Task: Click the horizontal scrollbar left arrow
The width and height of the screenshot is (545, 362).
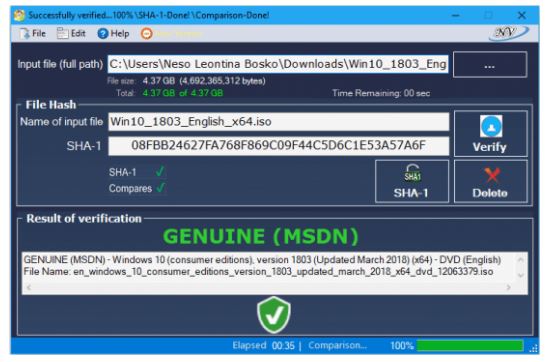Action: click(x=29, y=287)
